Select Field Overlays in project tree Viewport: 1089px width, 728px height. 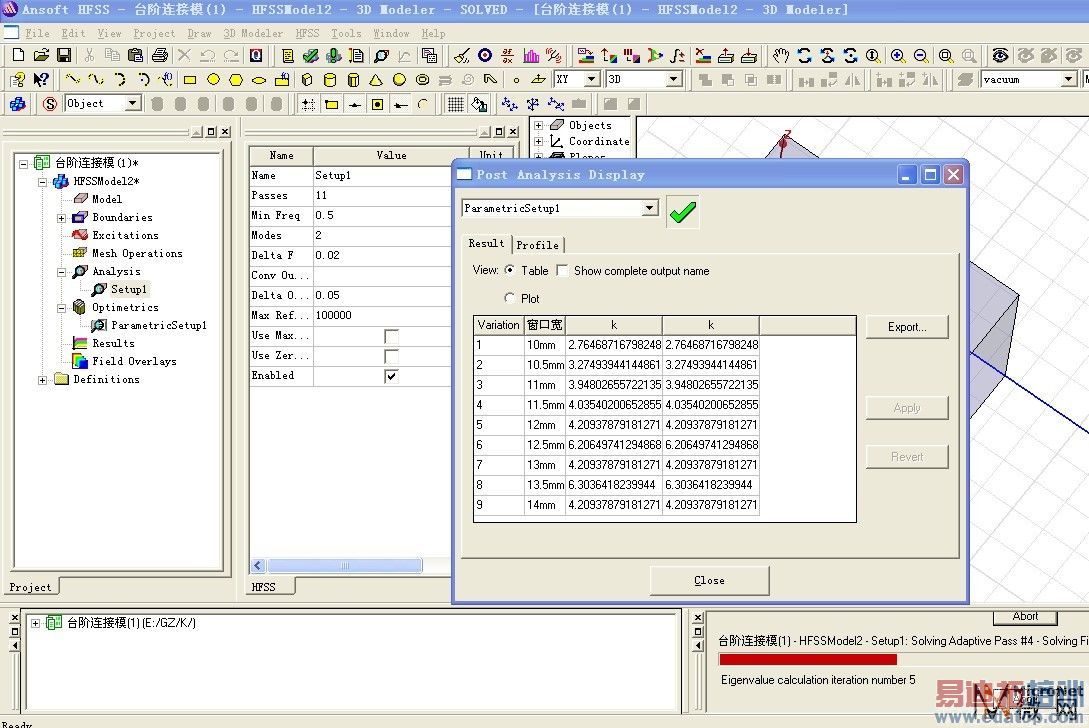coord(134,361)
